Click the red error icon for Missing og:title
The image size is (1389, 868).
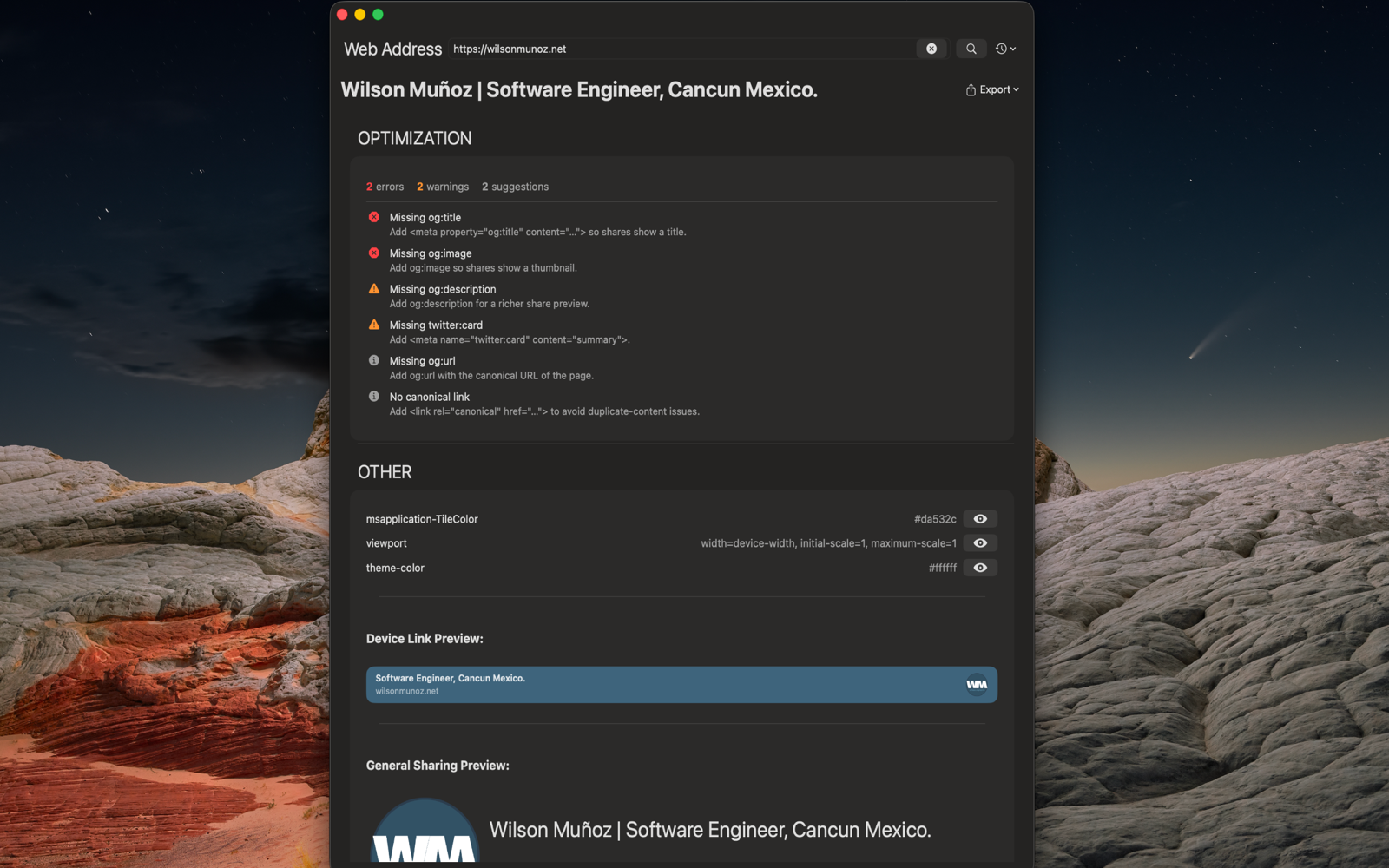pos(374,217)
